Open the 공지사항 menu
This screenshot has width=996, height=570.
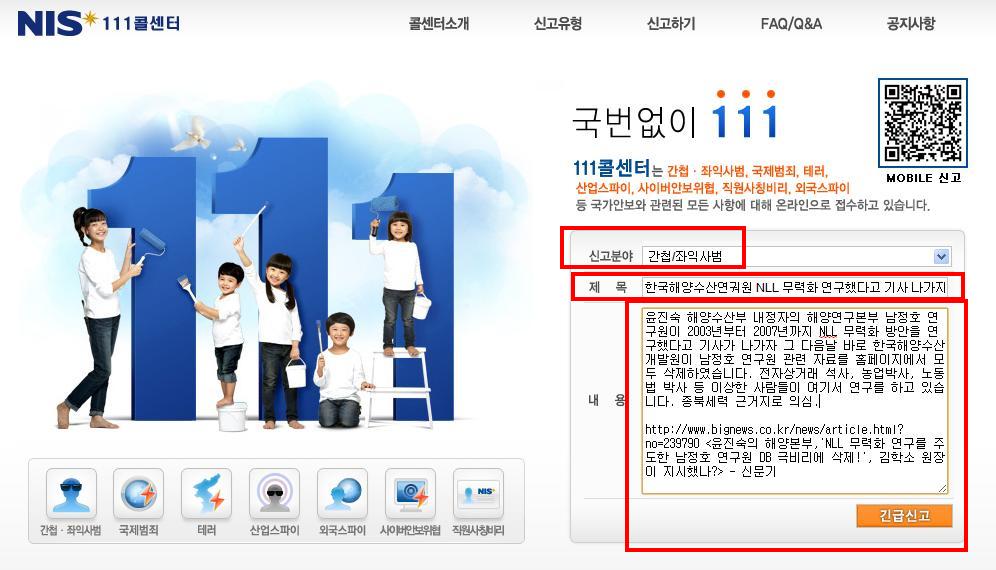coord(911,24)
